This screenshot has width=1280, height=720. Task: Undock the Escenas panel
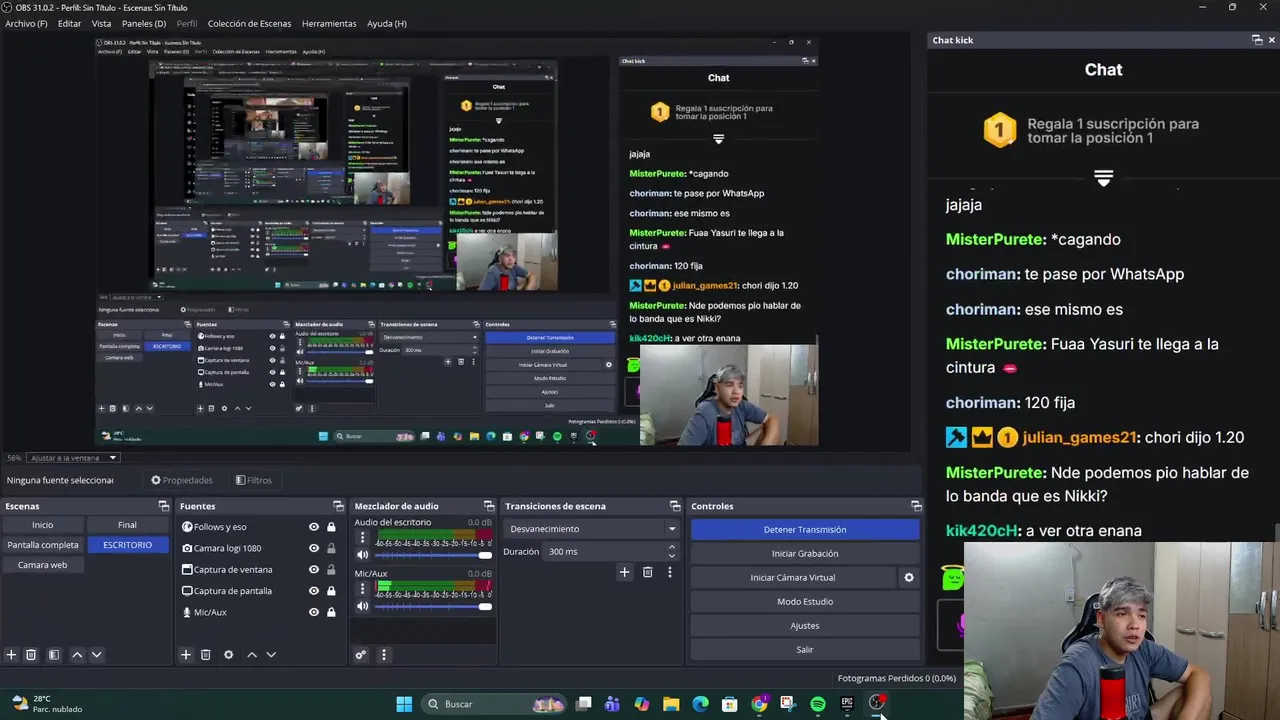(164, 506)
